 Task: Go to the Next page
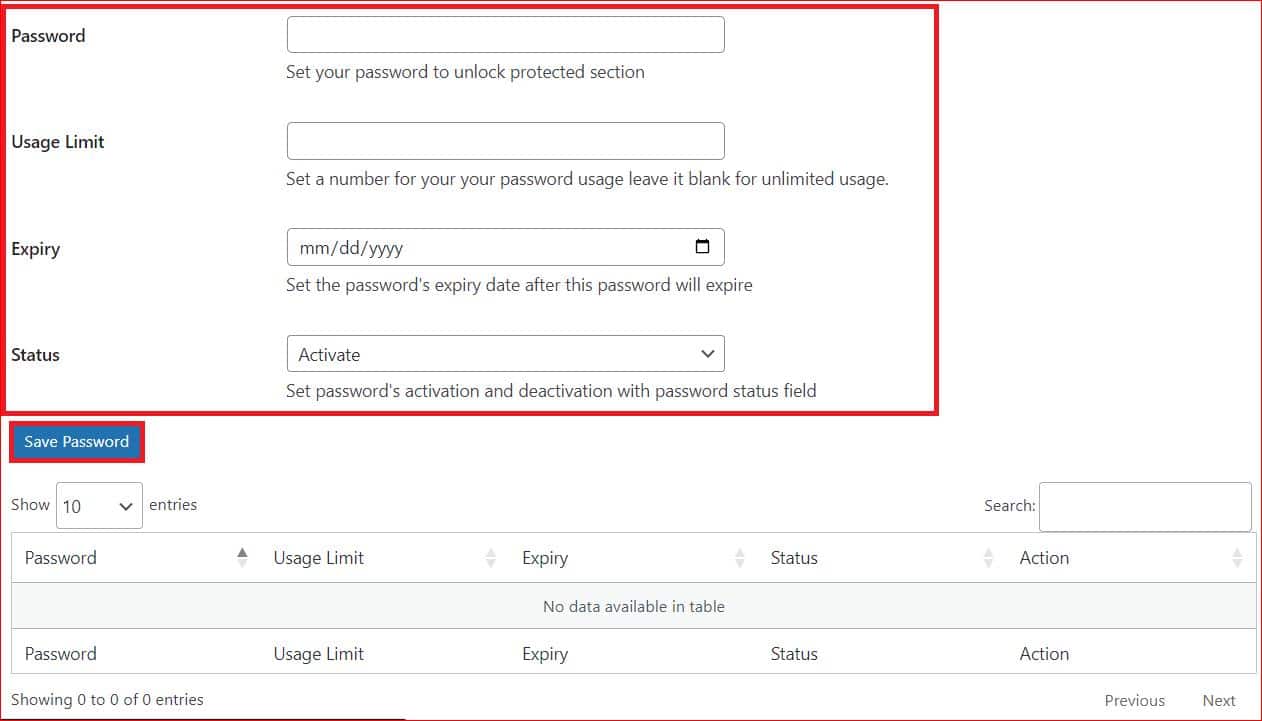(1219, 700)
